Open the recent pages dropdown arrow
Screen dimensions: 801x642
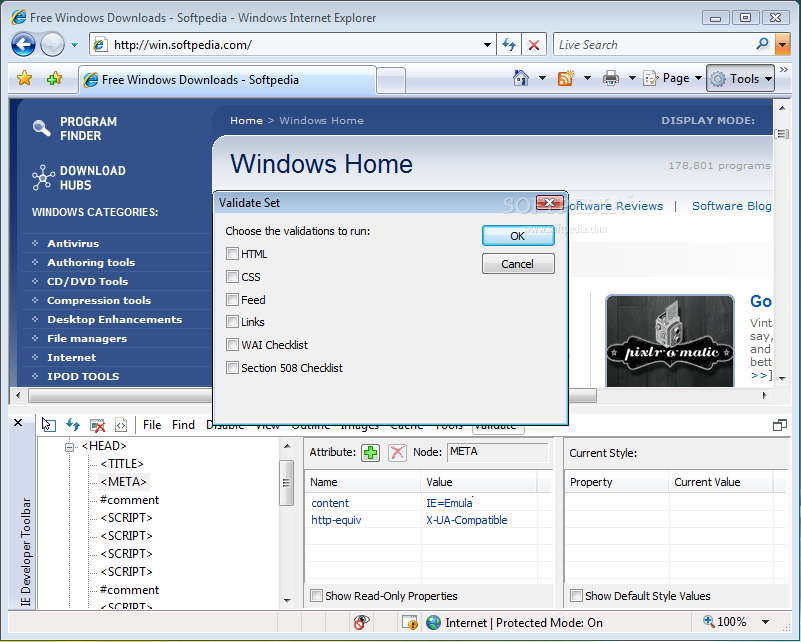(x=75, y=45)
